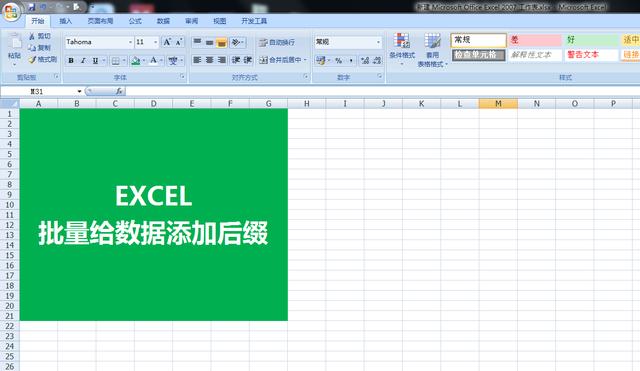Switch to the 开始 ribbon tab
The height and width of the screenshot is (371, 640).
(38, 21)
